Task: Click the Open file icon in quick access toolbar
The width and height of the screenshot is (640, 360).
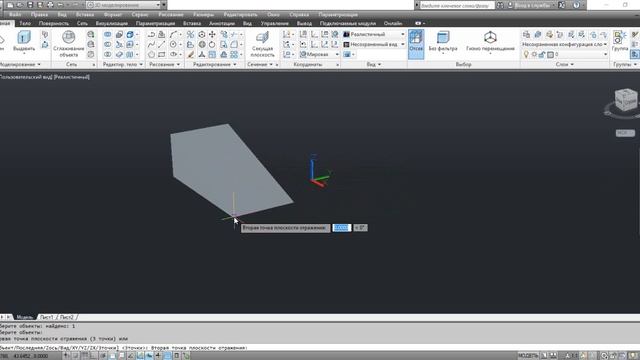Action: (x=20, y=5)
